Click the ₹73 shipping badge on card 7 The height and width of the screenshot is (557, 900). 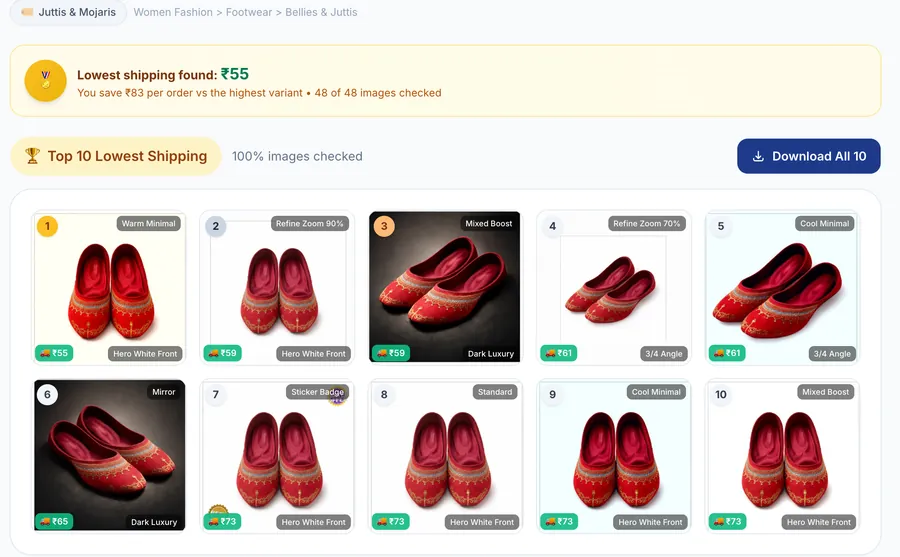coord(222,521)
